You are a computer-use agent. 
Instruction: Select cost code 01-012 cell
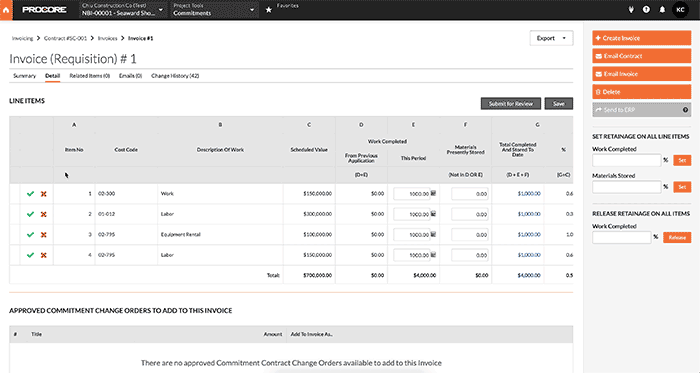(x=126, y=214)
